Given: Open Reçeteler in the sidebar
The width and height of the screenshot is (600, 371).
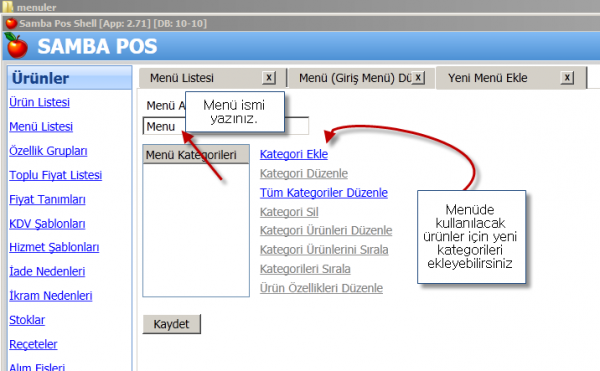Looking at the screenshot, I should [33, 344].
